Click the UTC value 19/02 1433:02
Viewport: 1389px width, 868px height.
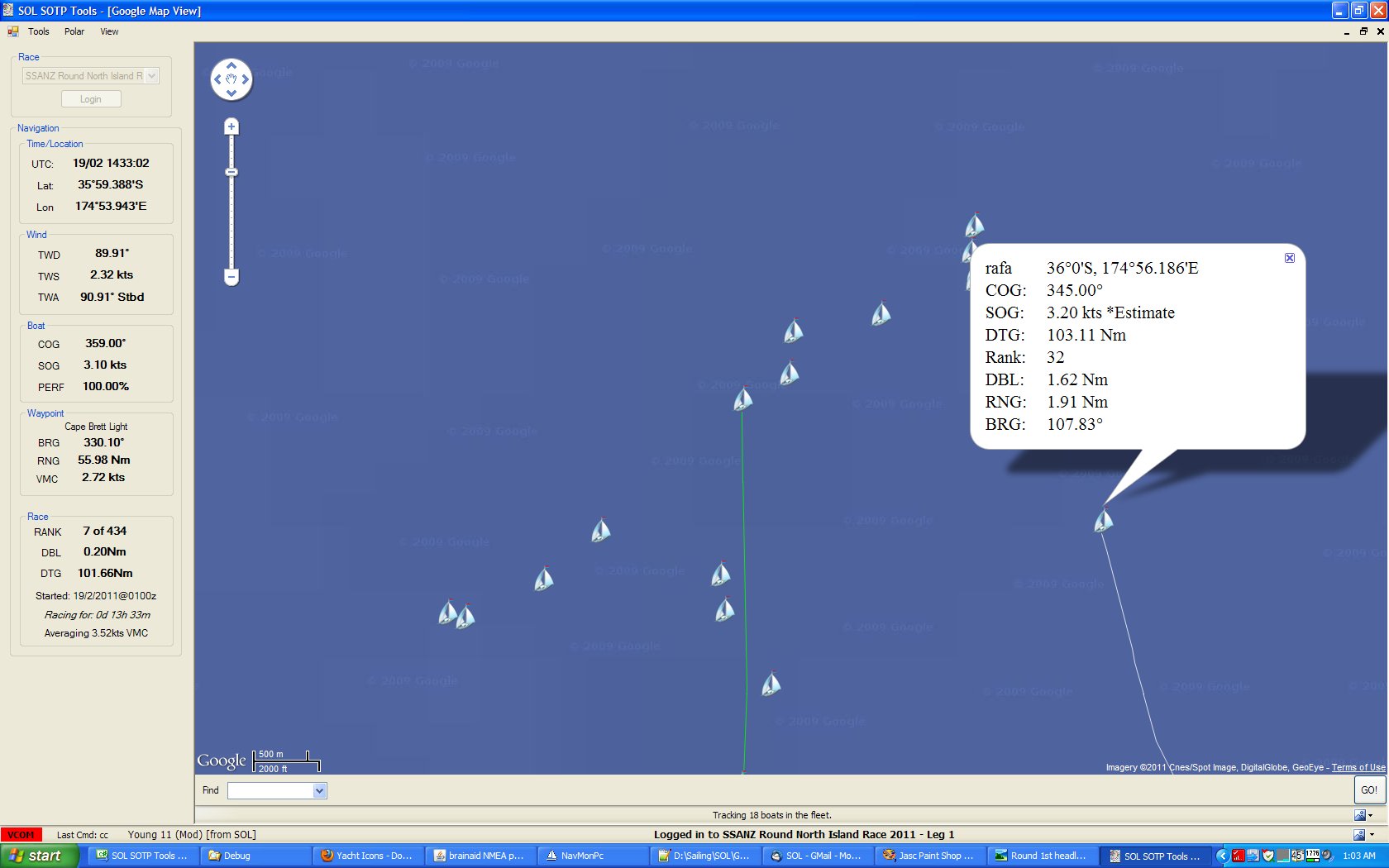tap(111, 163)
